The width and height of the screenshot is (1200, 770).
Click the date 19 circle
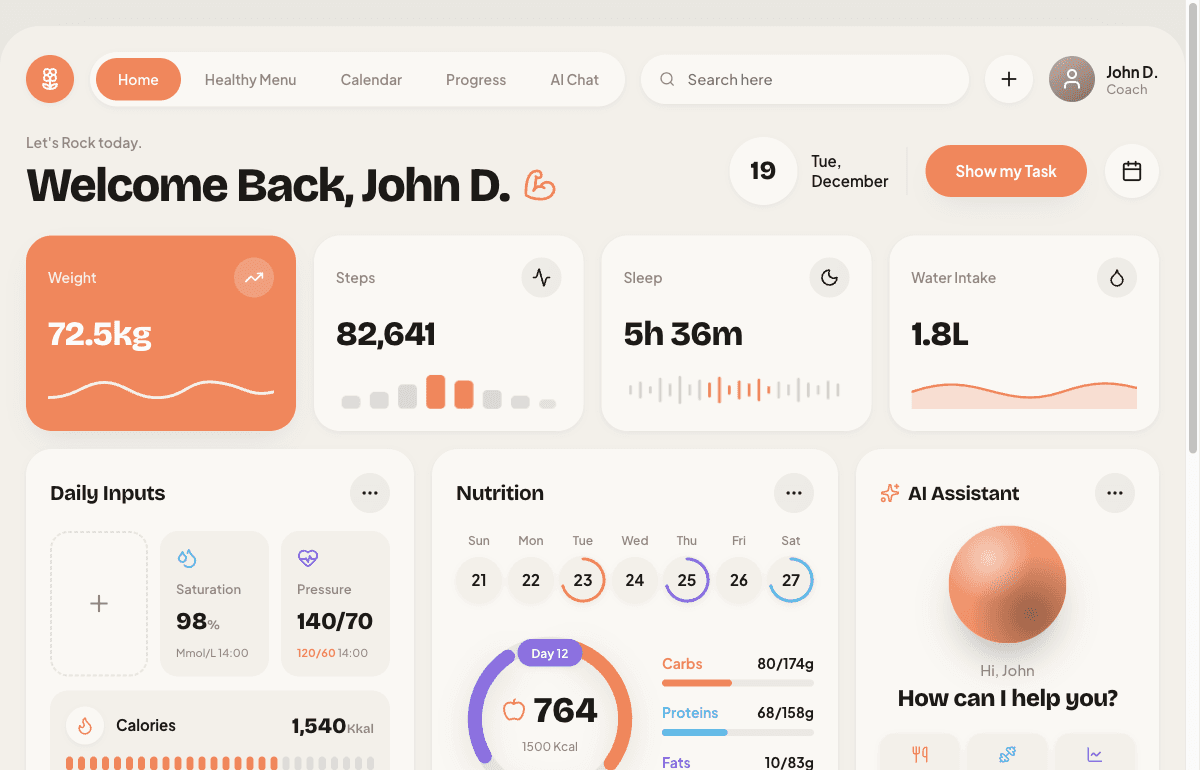click(x=763, y=171)
